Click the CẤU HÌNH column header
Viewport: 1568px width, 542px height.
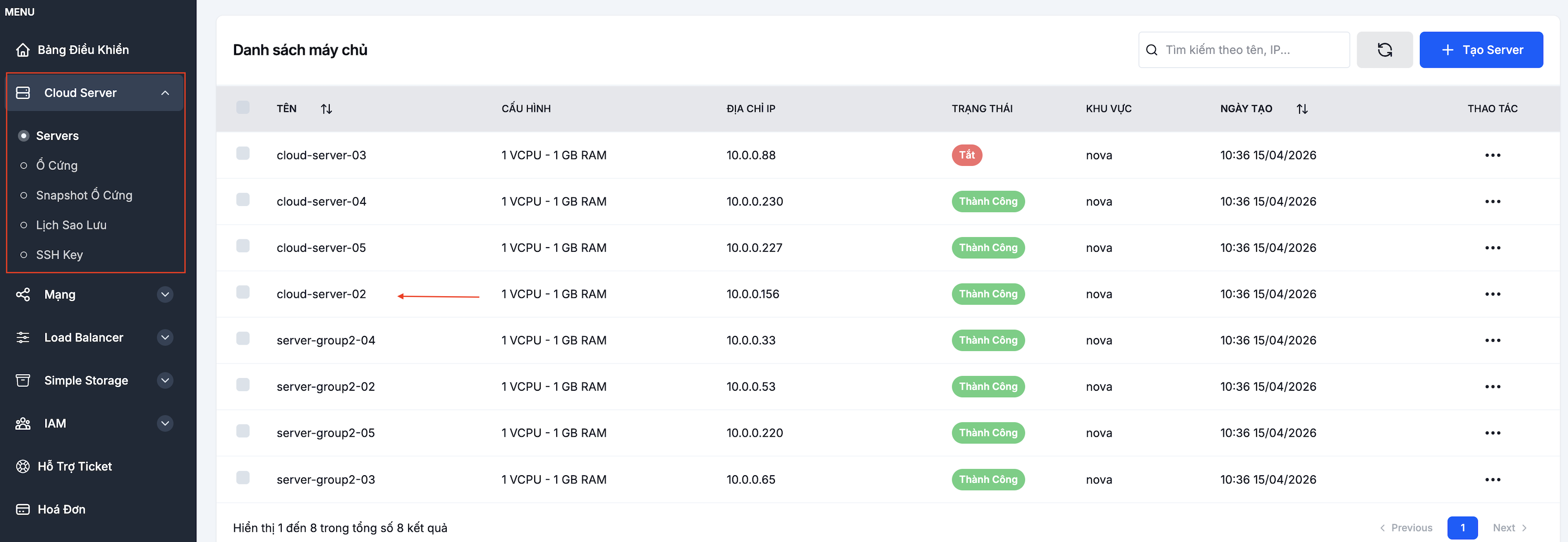pyautogui.click(x=526, y=109)
